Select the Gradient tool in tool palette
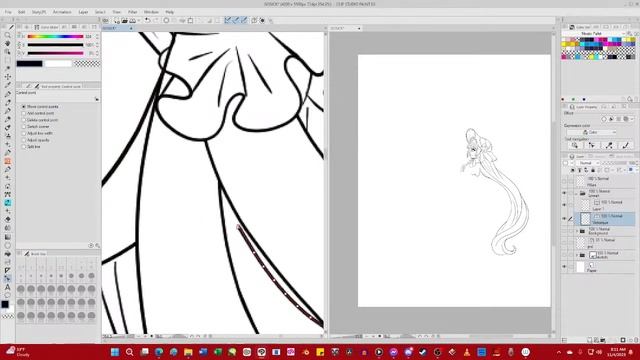Viewport: 640px width, 360px height. [x=8, y=236]
